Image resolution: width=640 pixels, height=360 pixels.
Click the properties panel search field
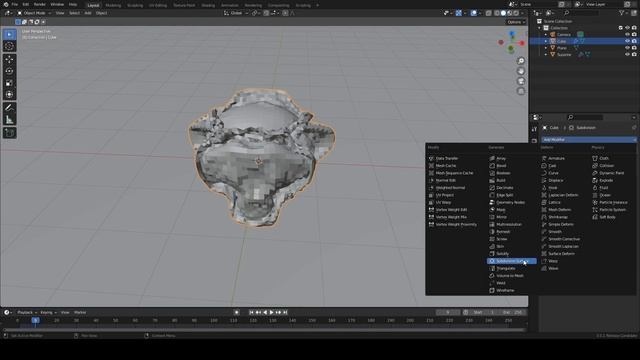point(585,118)
